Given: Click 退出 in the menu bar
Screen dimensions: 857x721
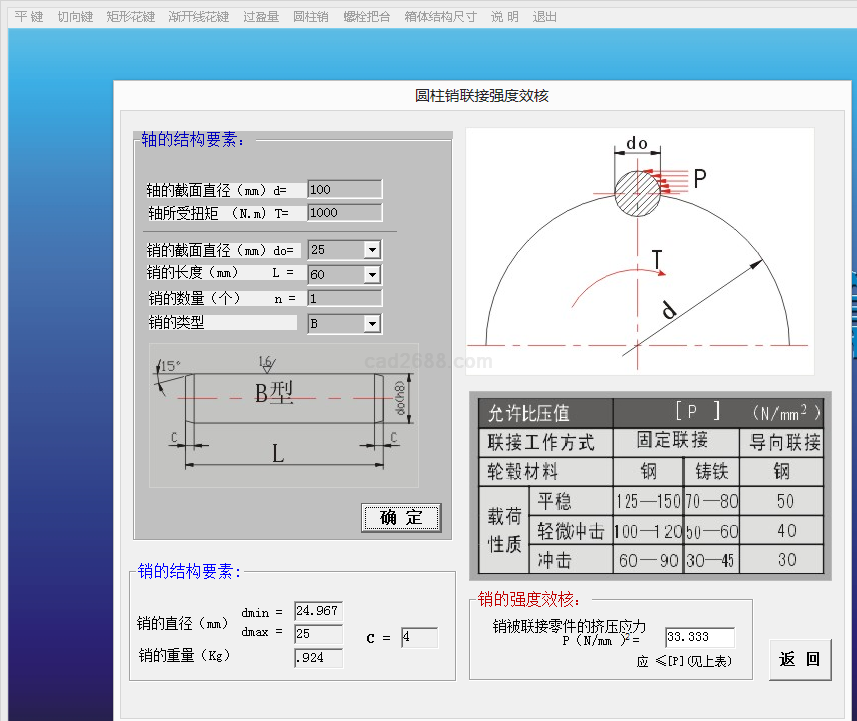Looking at the screenshot, I should [x=545, y=17].
